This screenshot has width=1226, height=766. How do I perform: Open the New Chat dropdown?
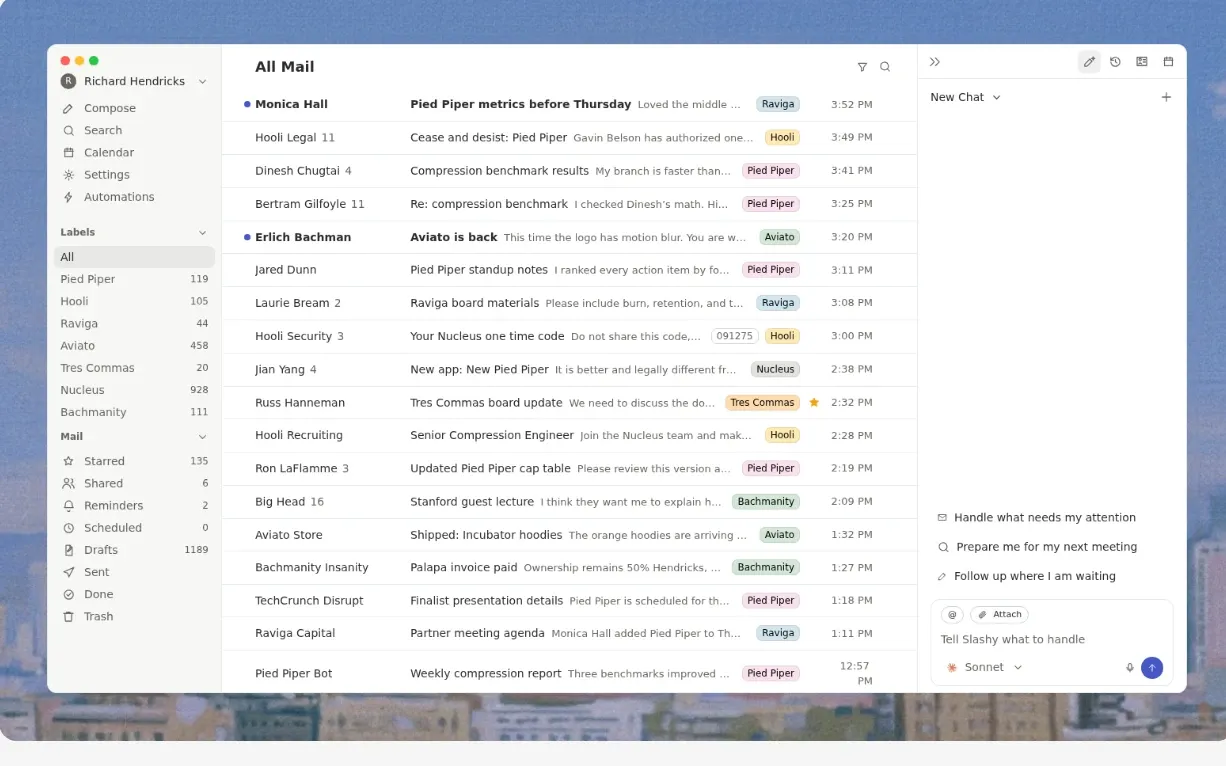point(965,97)
